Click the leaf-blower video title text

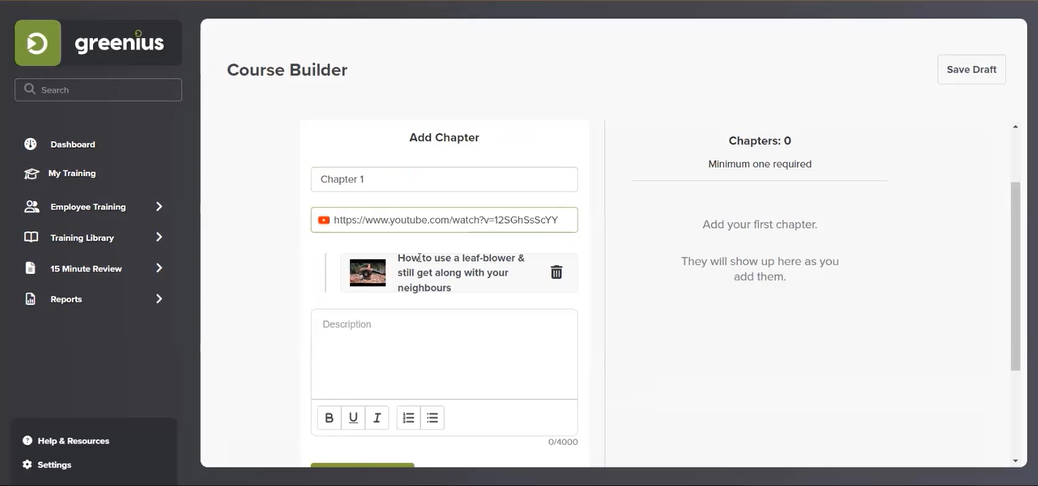pos(461,273)
